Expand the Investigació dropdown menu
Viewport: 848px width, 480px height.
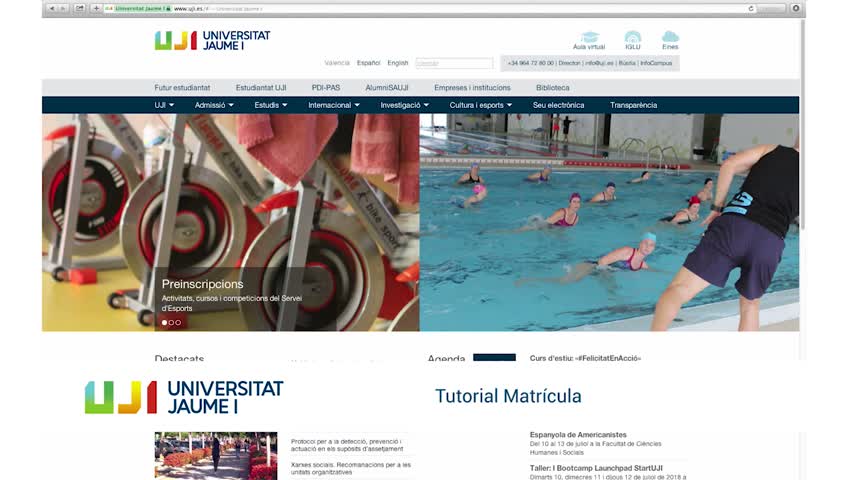(x=405, y=105)
